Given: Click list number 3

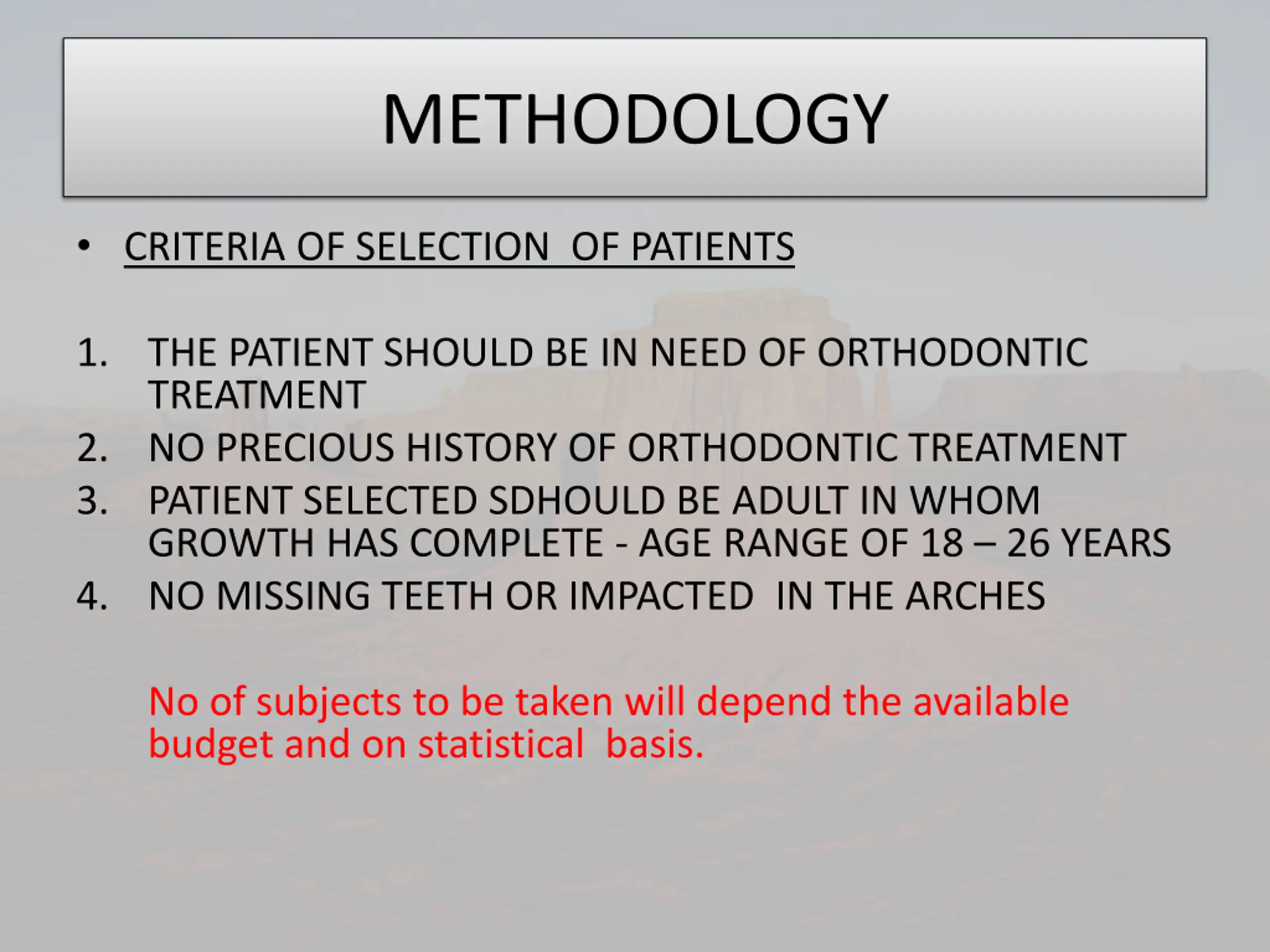Looking at the screenshot, I should point(92,500).
